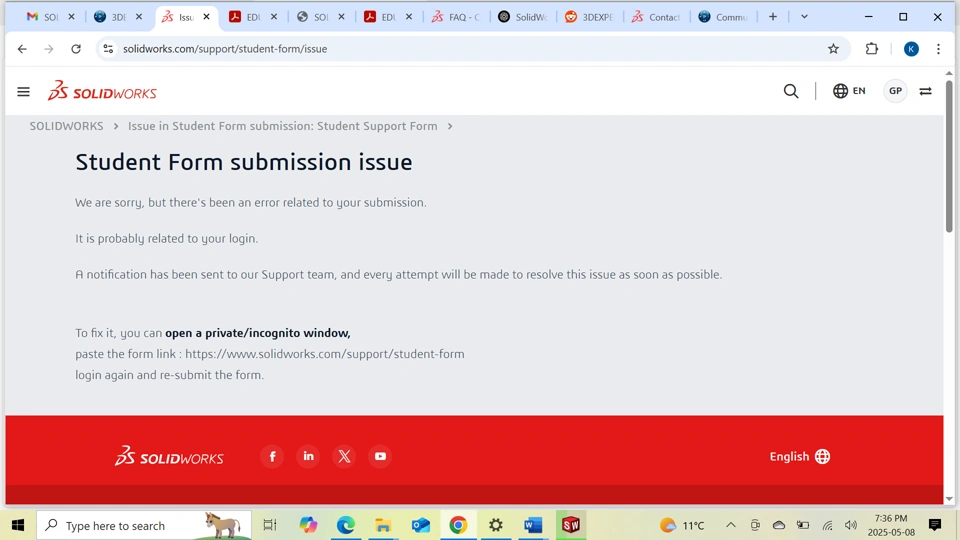
Task: Open File Explorer from taskbar
Action: (383, 525)
